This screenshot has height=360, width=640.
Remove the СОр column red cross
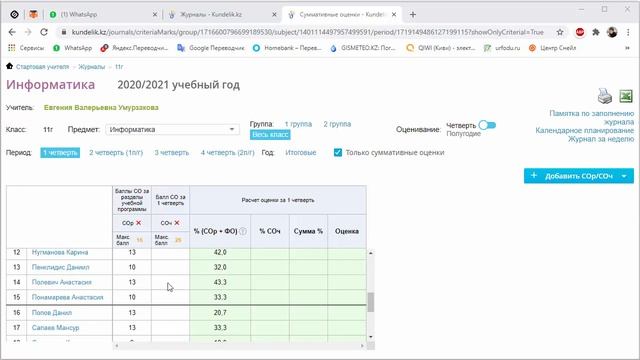pos(138,223)
